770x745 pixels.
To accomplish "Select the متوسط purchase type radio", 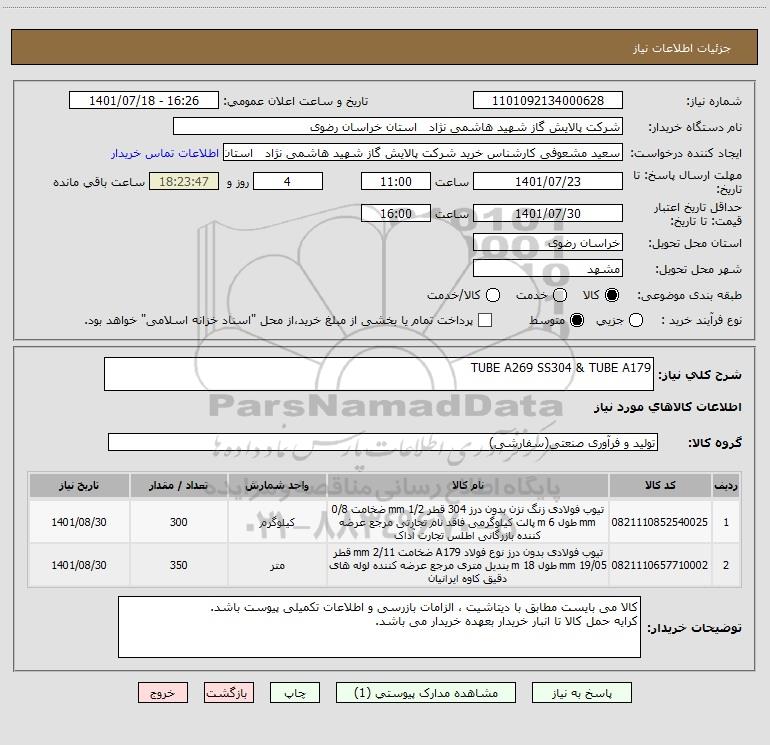I will [x=577, y=320].
